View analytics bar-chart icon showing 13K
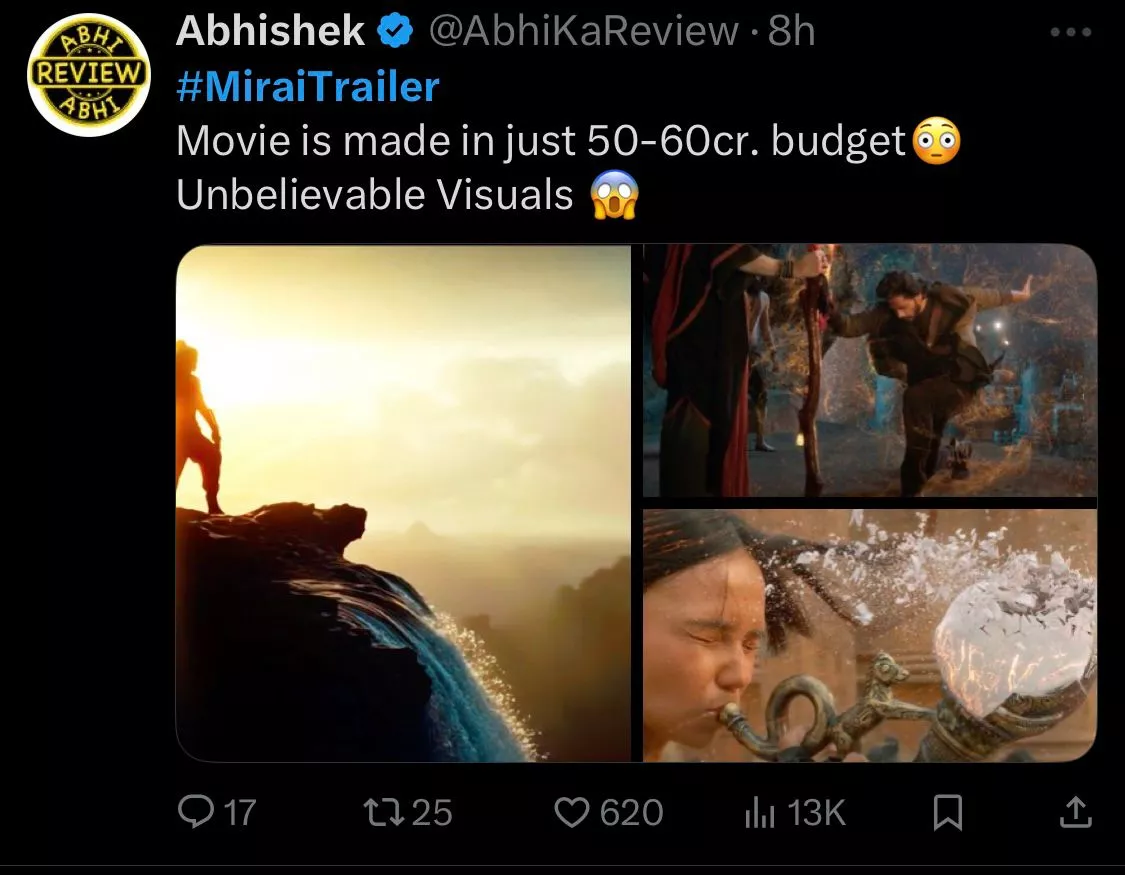Image resolution: width=1125 pixels, height=875 pixels. [760, 812]
